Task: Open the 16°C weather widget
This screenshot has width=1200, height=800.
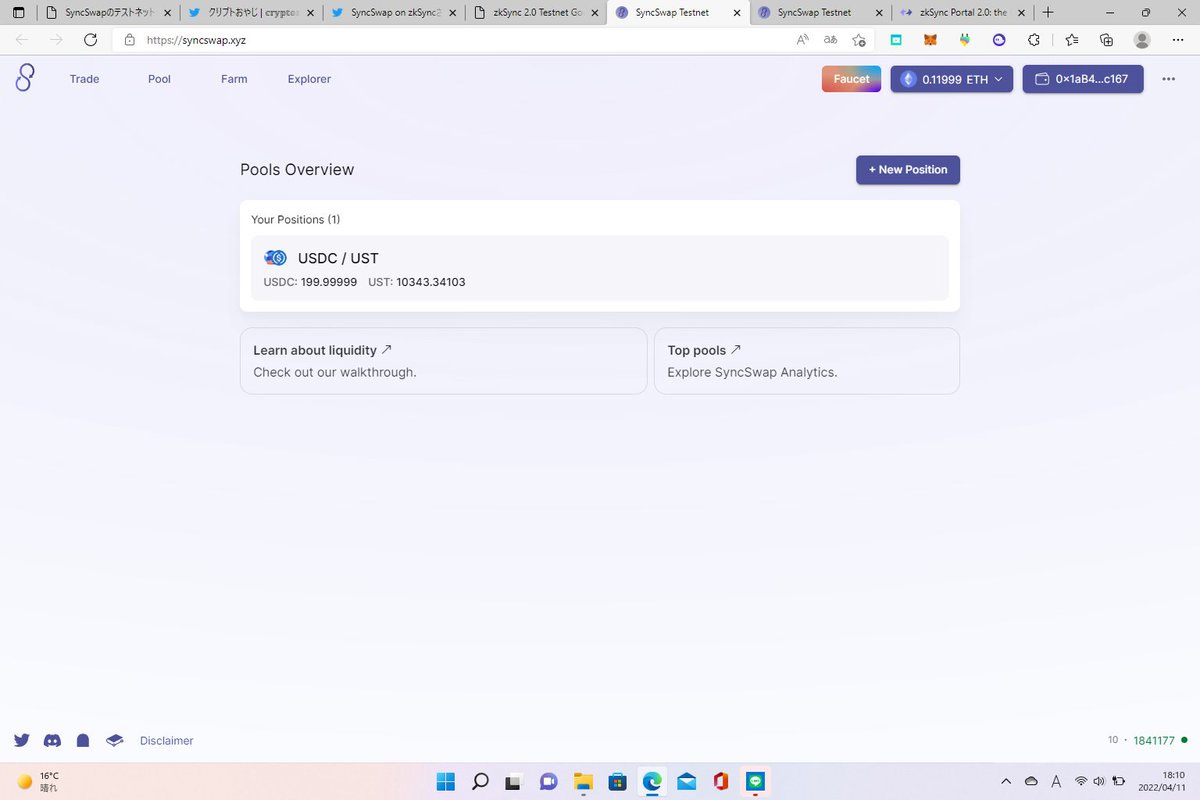Action: [38, 781]
